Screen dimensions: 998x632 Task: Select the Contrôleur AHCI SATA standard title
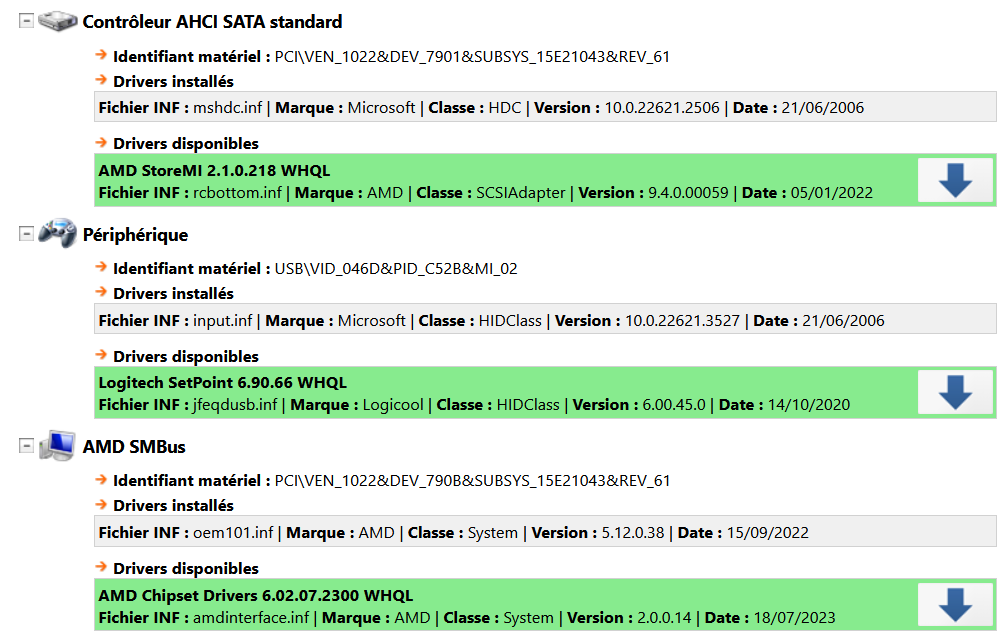pyautogui.click(x=212, y=22)
